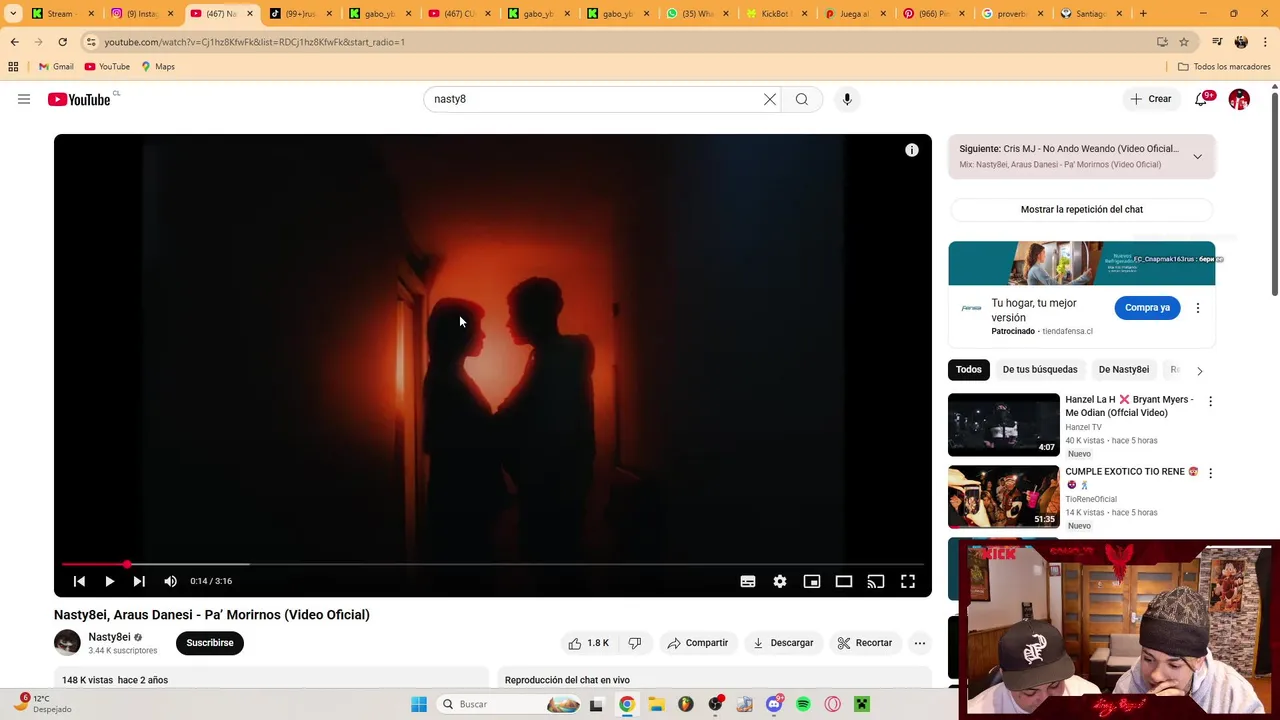Open the video info card icon
The width and height of the screenshot is (1280, 720).
pos(912,150)
